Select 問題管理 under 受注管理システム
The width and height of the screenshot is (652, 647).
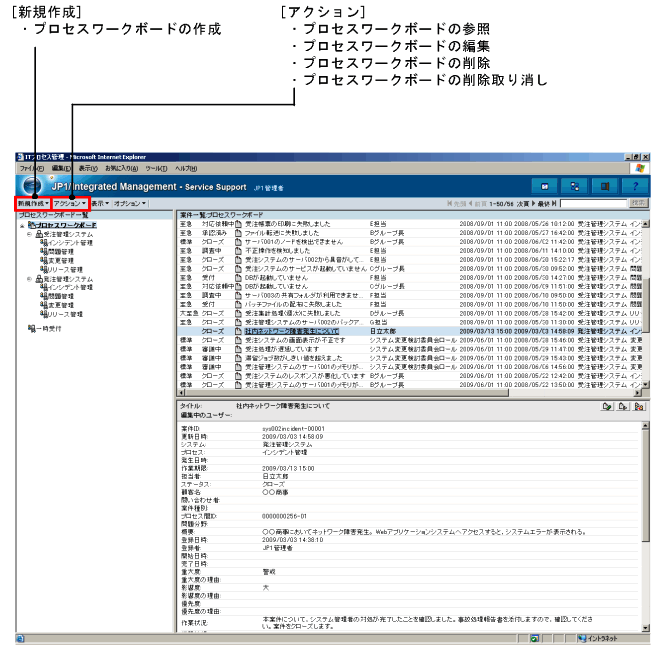(61, 252)
